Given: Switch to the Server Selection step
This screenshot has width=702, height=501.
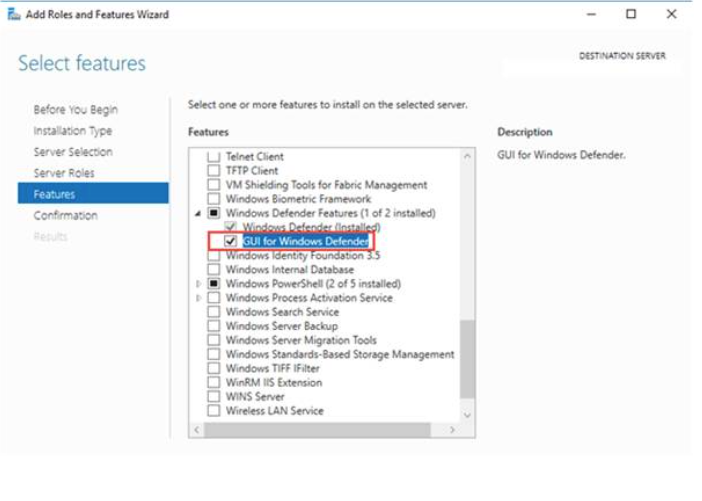Looking at the screenshot, I should click(73, 152).
